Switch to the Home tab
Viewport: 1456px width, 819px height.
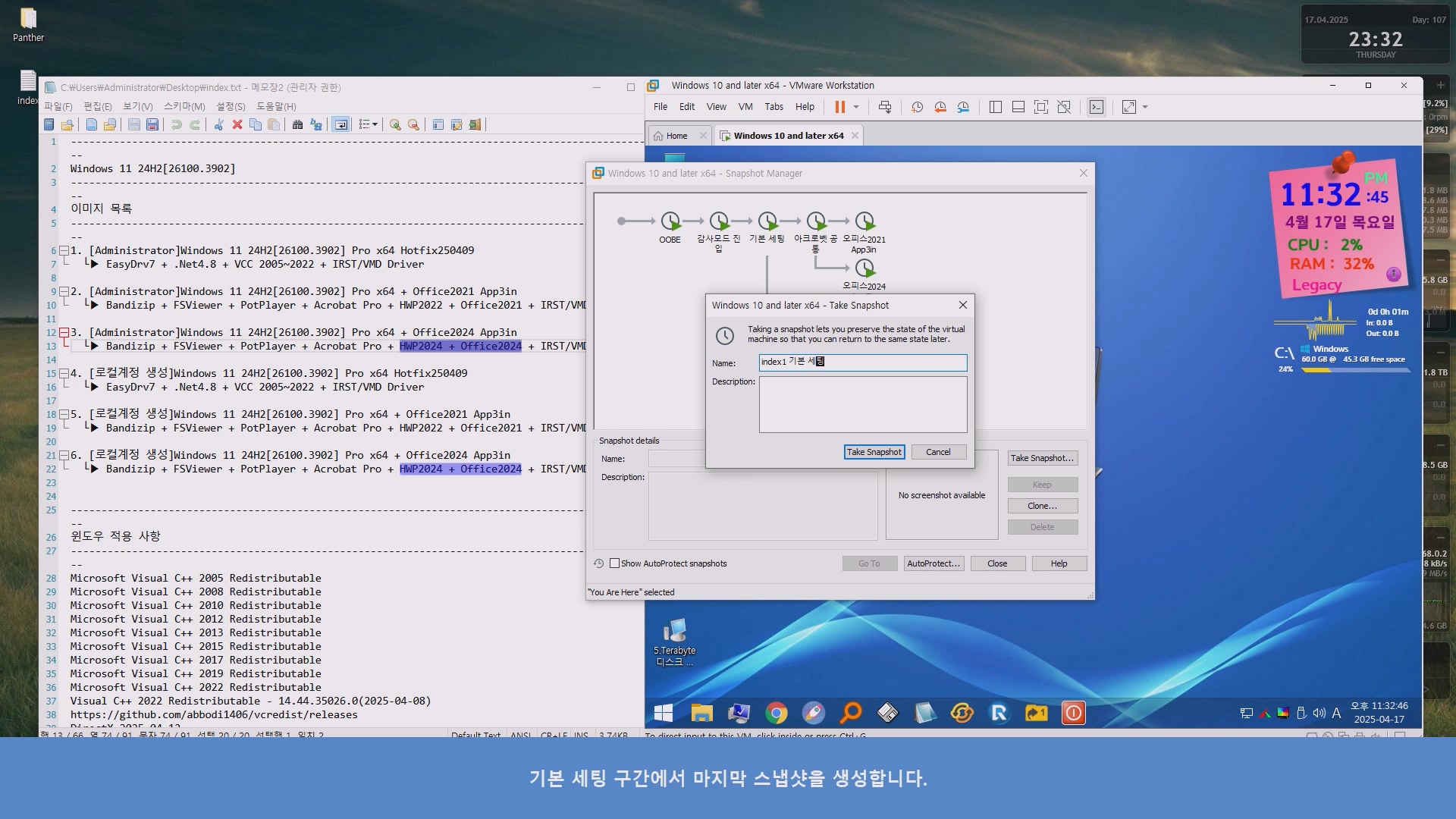point(676,136)
